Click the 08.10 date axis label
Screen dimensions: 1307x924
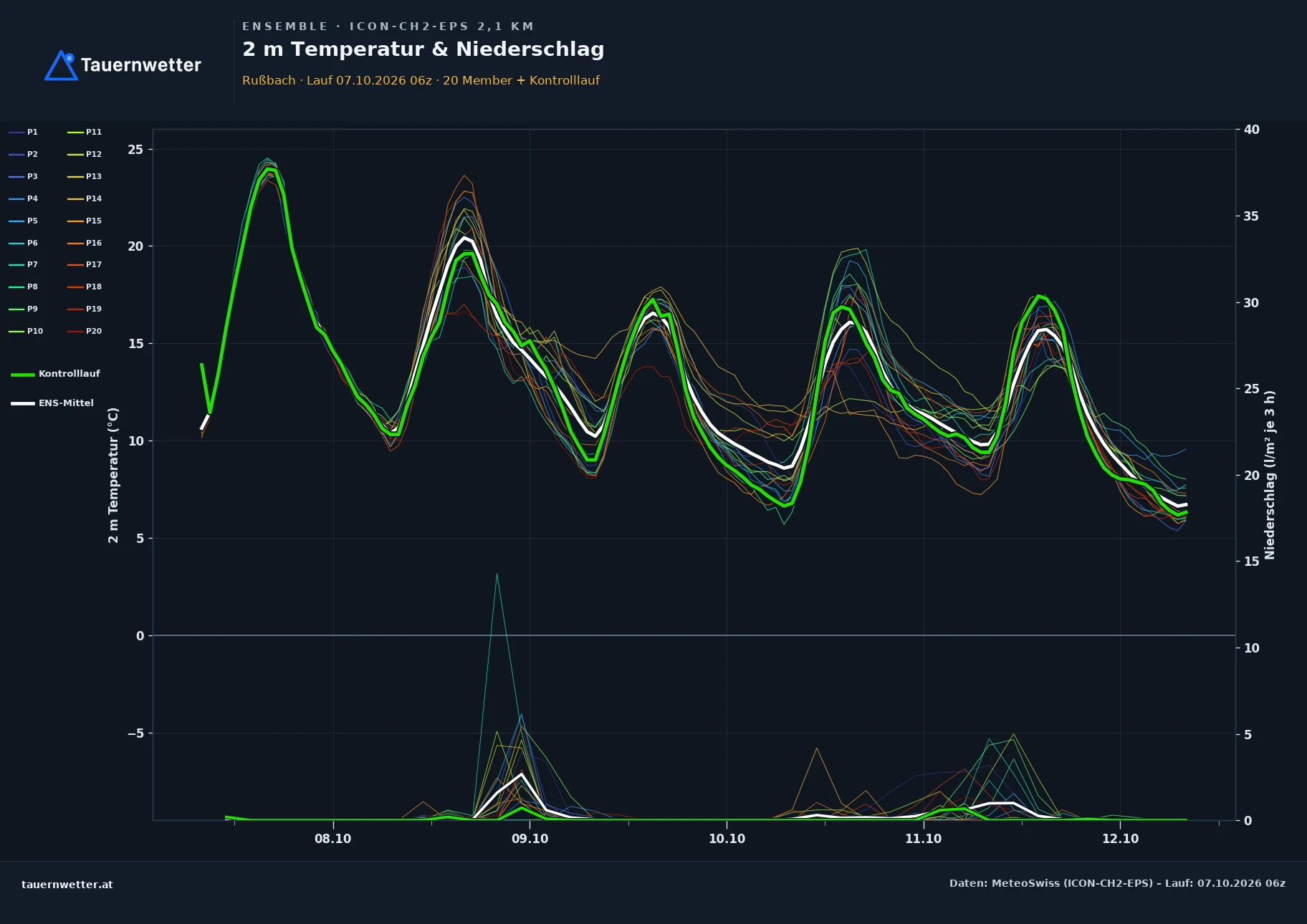click(332, 839)
